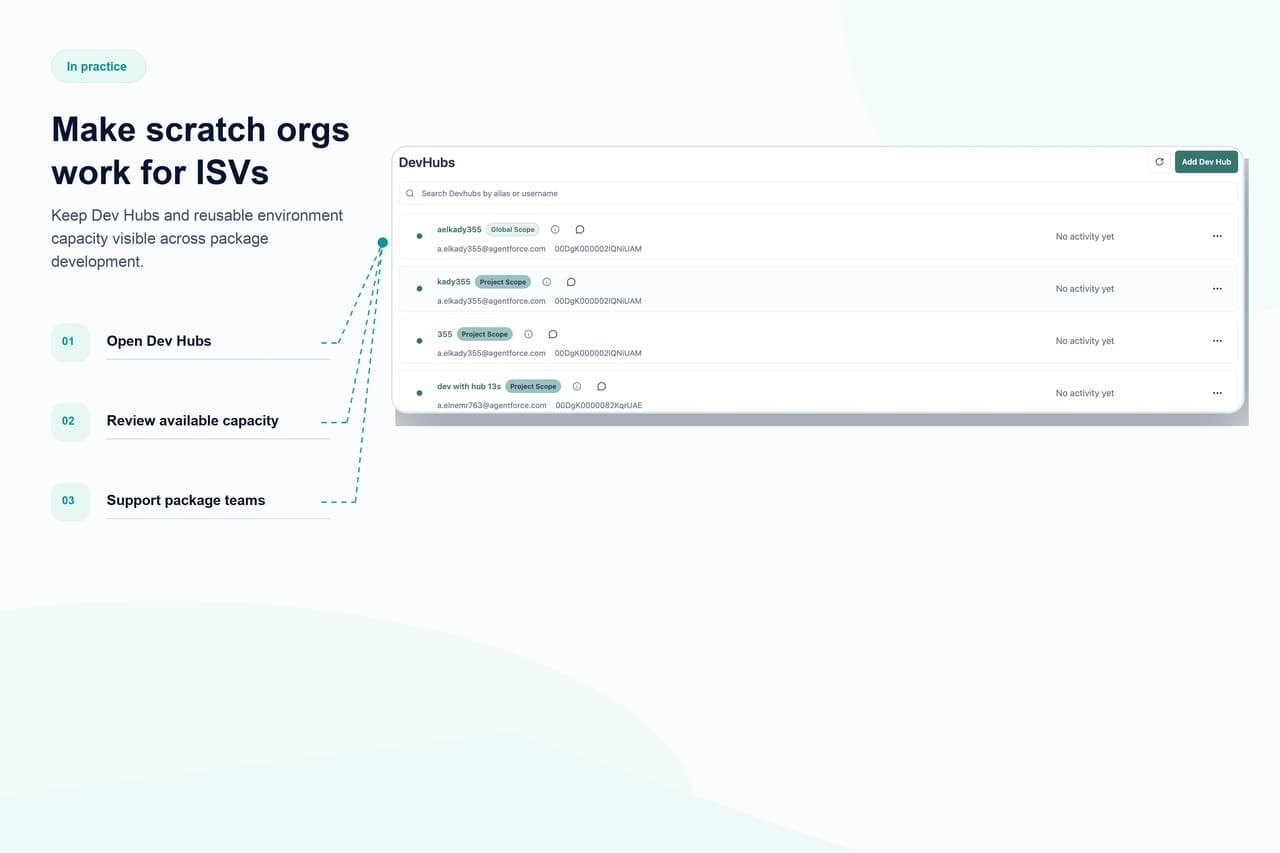Click the DevHubs panel heading
Viewport: 1280px width, 853px height.
(x=427, y=162)
